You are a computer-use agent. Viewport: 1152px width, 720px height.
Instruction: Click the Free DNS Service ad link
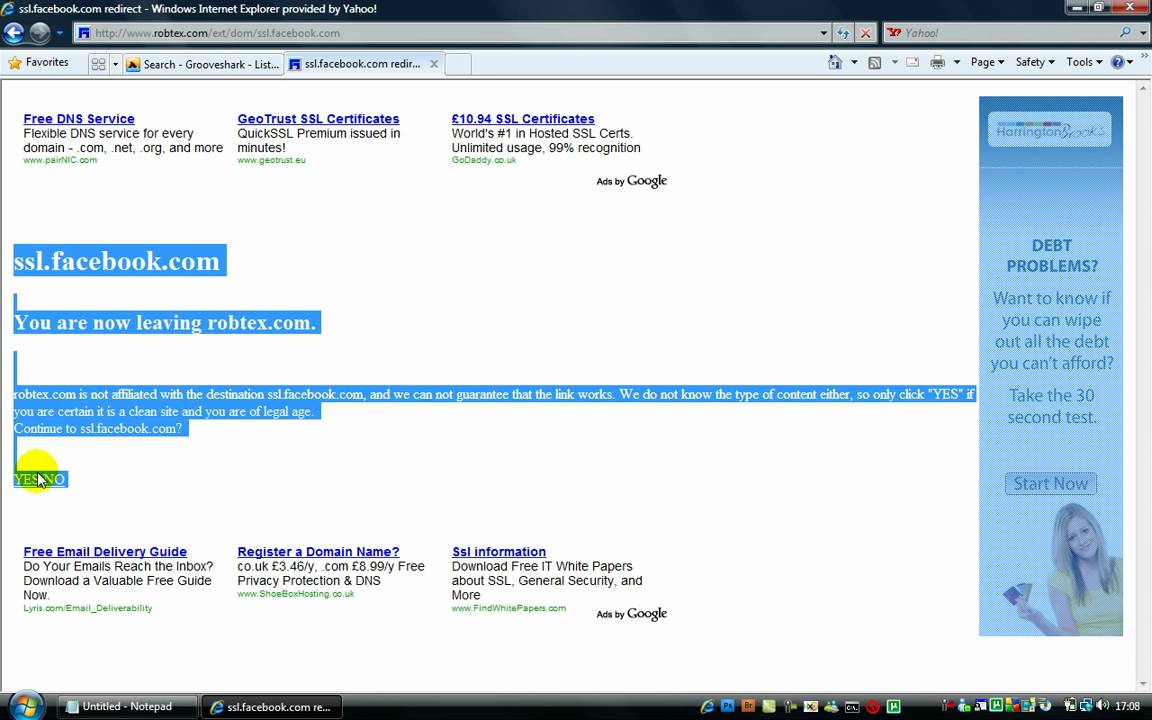(79, 119)
